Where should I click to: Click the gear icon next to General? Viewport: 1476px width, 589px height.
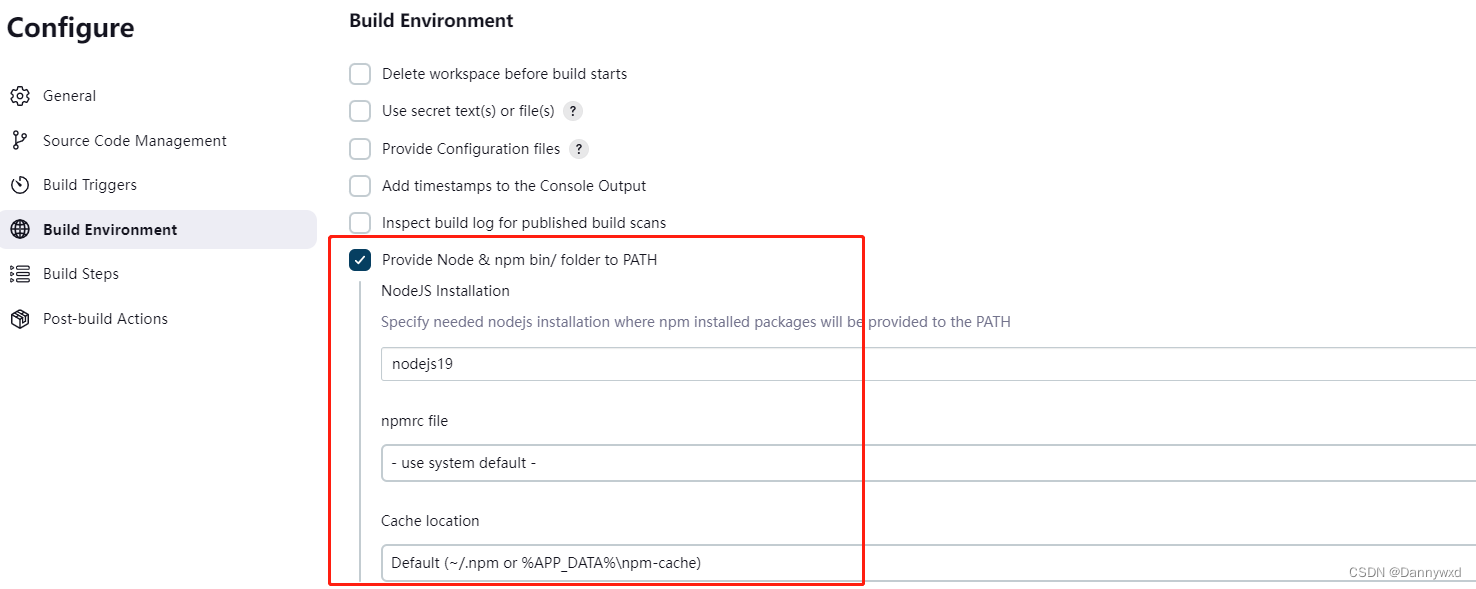(x=18, y=95)
